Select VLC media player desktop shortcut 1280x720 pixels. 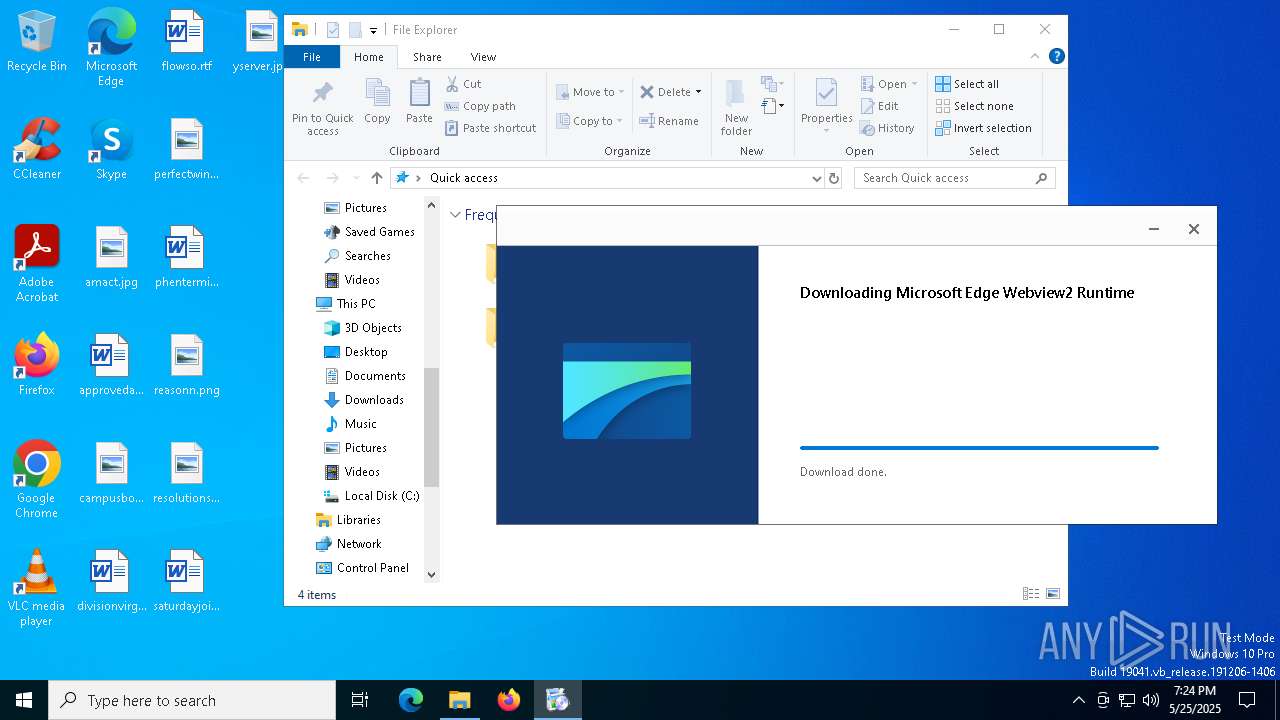click(37, 588)
